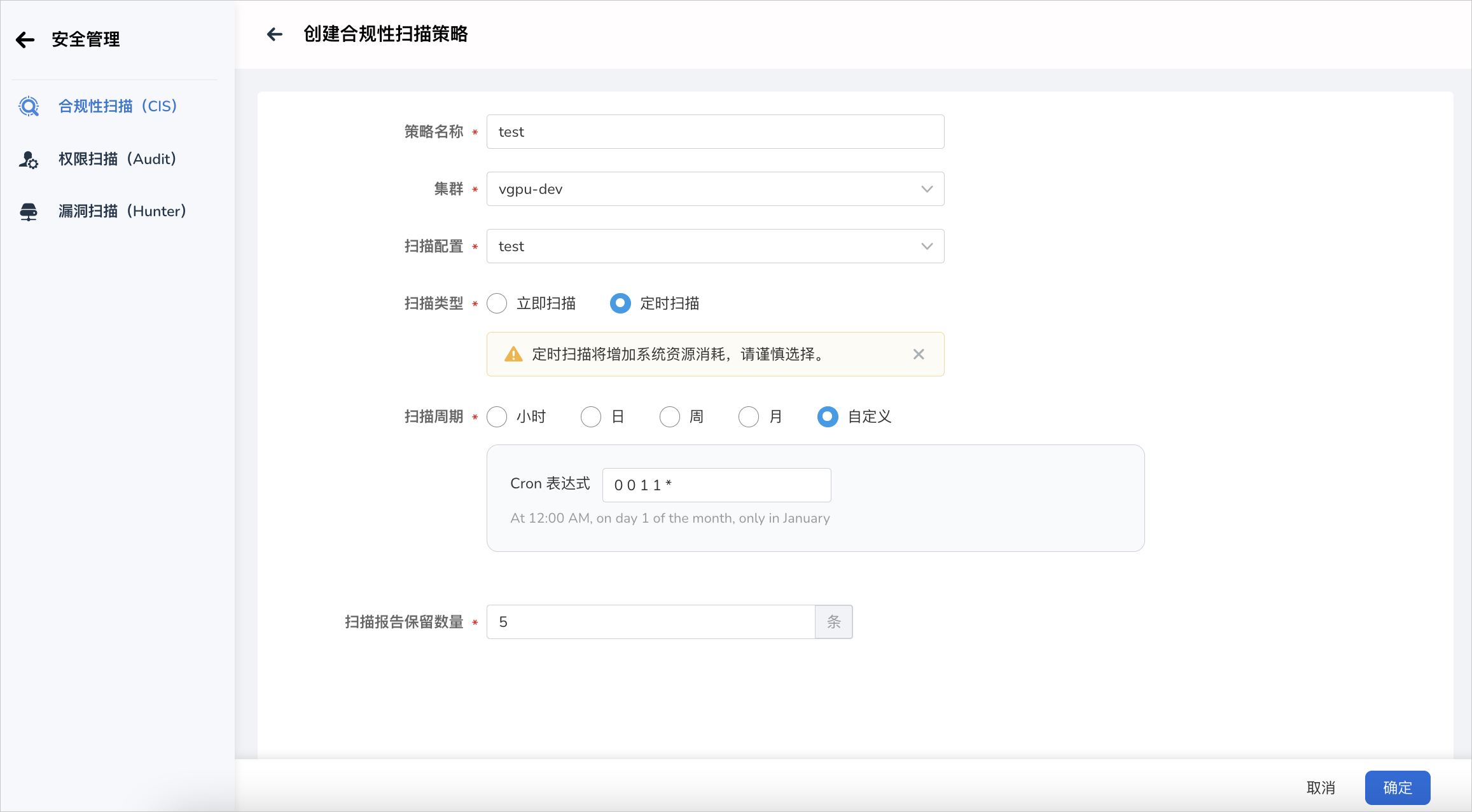
Task: Click the back arrow beside 创建合规性扫描策略
Action: [x=274, y=34]
